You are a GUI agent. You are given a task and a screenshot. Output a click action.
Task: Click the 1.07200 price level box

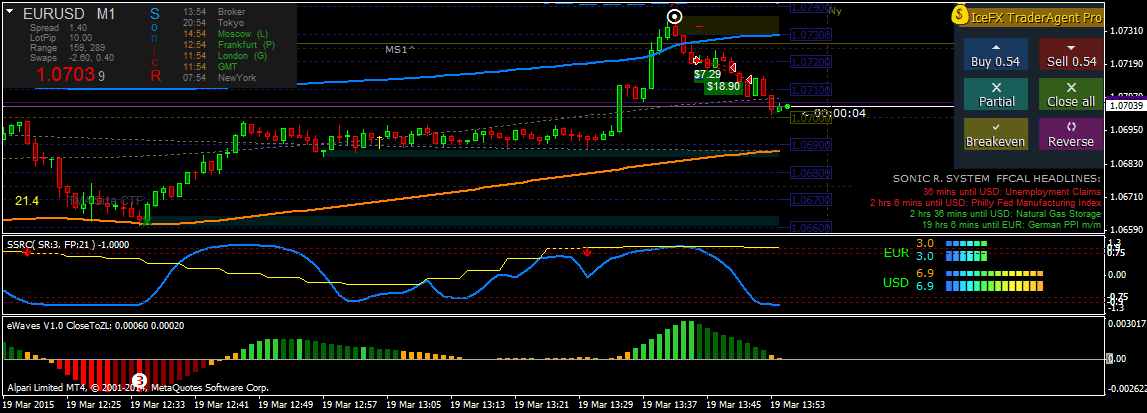812,62
